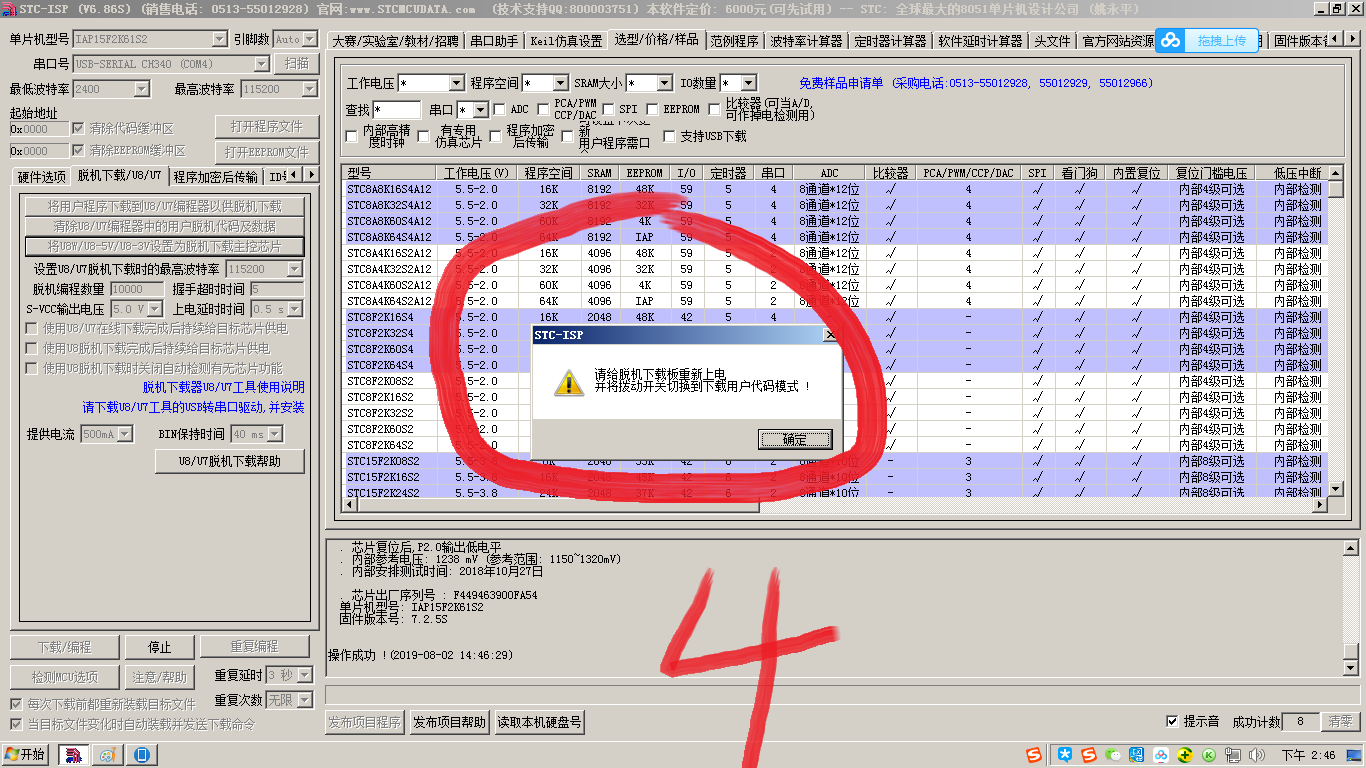The width and height of the screenshot is (1366, 768).
Task: Check the 内部高精度时钟 checkbox
Action: [x=351, y=136]
